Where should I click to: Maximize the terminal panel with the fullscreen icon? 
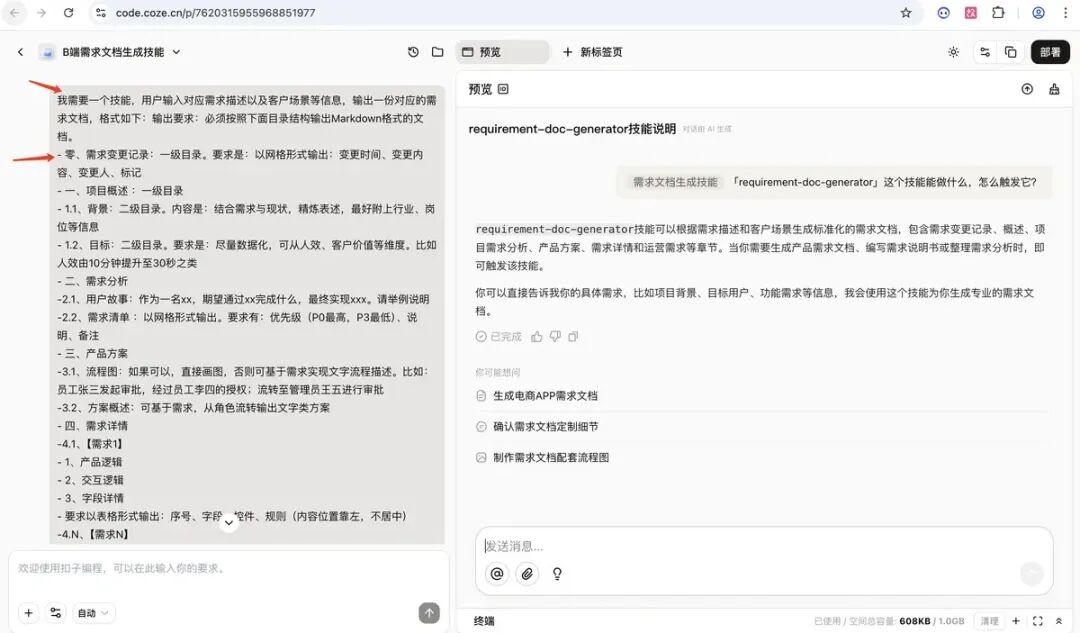(x=1037, y=621)
